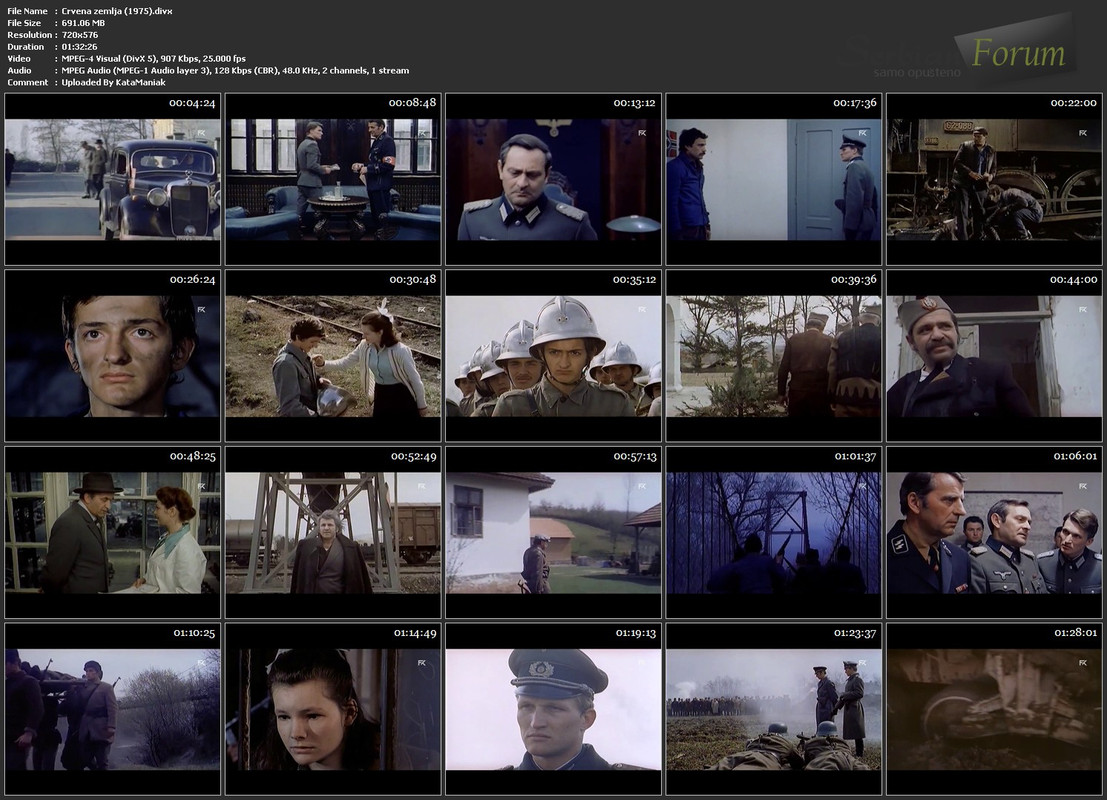This screenshot has width=1107, height=800.
Task: Select the 01:01:37 blue night bridge thumbnail
Action: pos(774,532)
